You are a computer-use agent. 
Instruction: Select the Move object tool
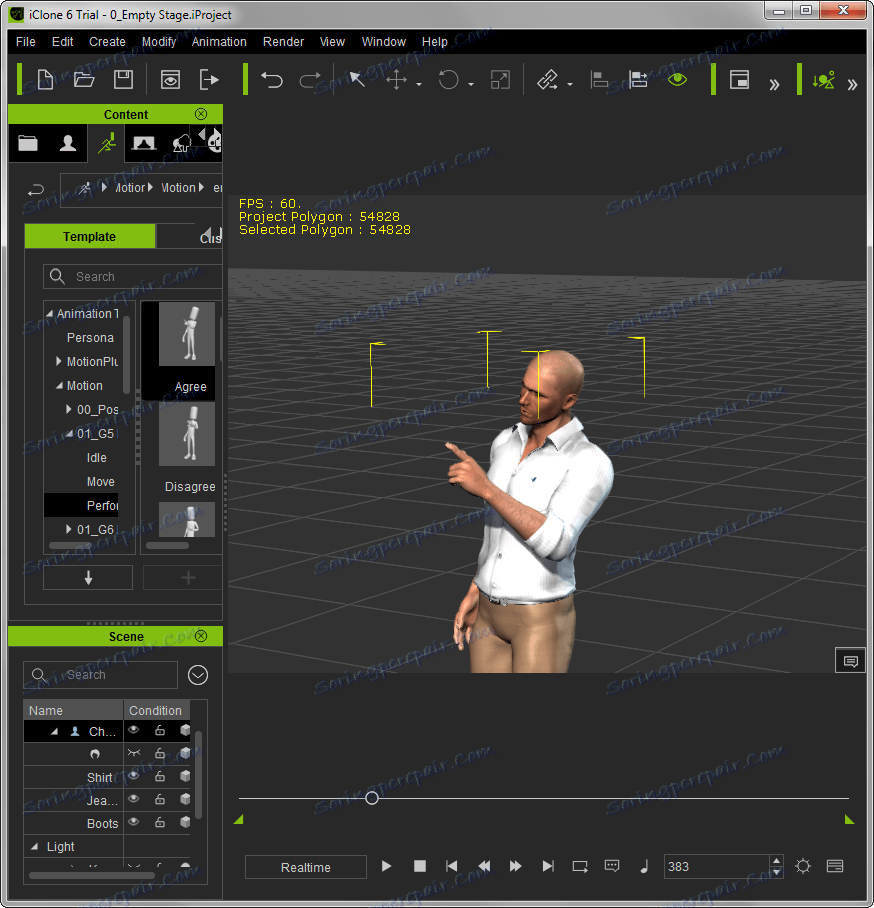(x=396, y=80)
